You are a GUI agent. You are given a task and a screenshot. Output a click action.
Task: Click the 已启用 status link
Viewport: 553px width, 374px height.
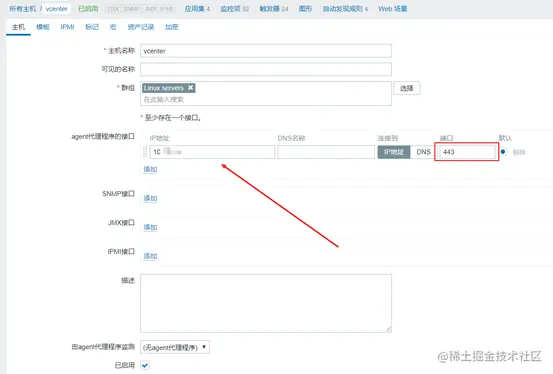coord(88,8)
